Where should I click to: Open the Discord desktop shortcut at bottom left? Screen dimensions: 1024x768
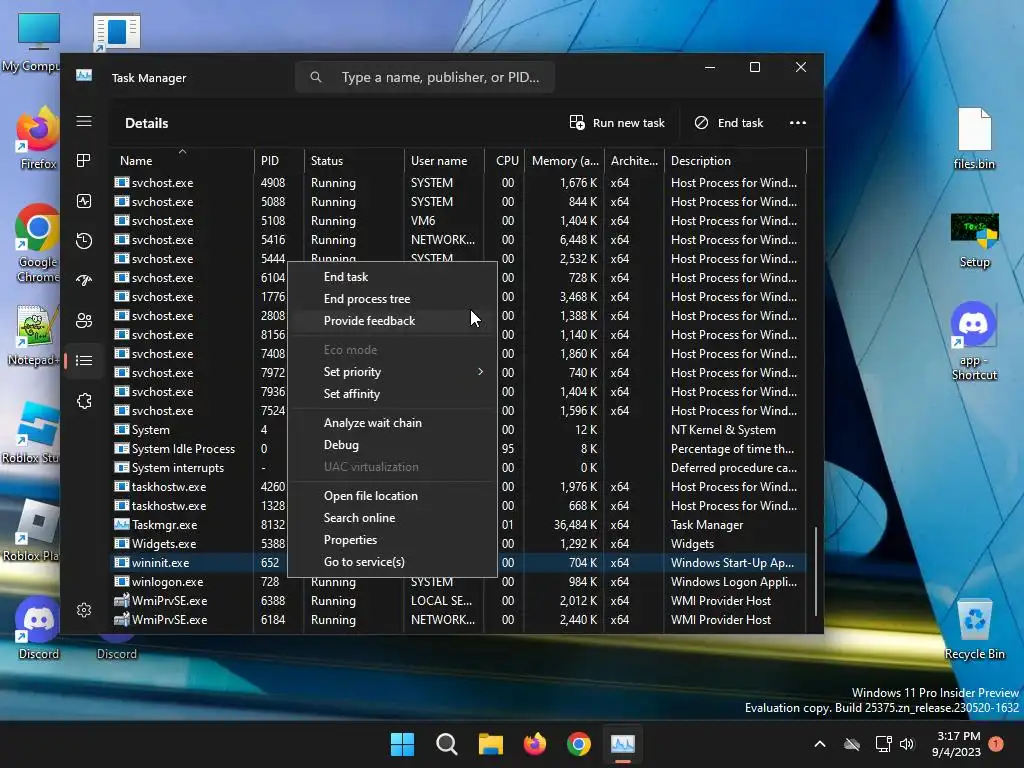[38, 628]
